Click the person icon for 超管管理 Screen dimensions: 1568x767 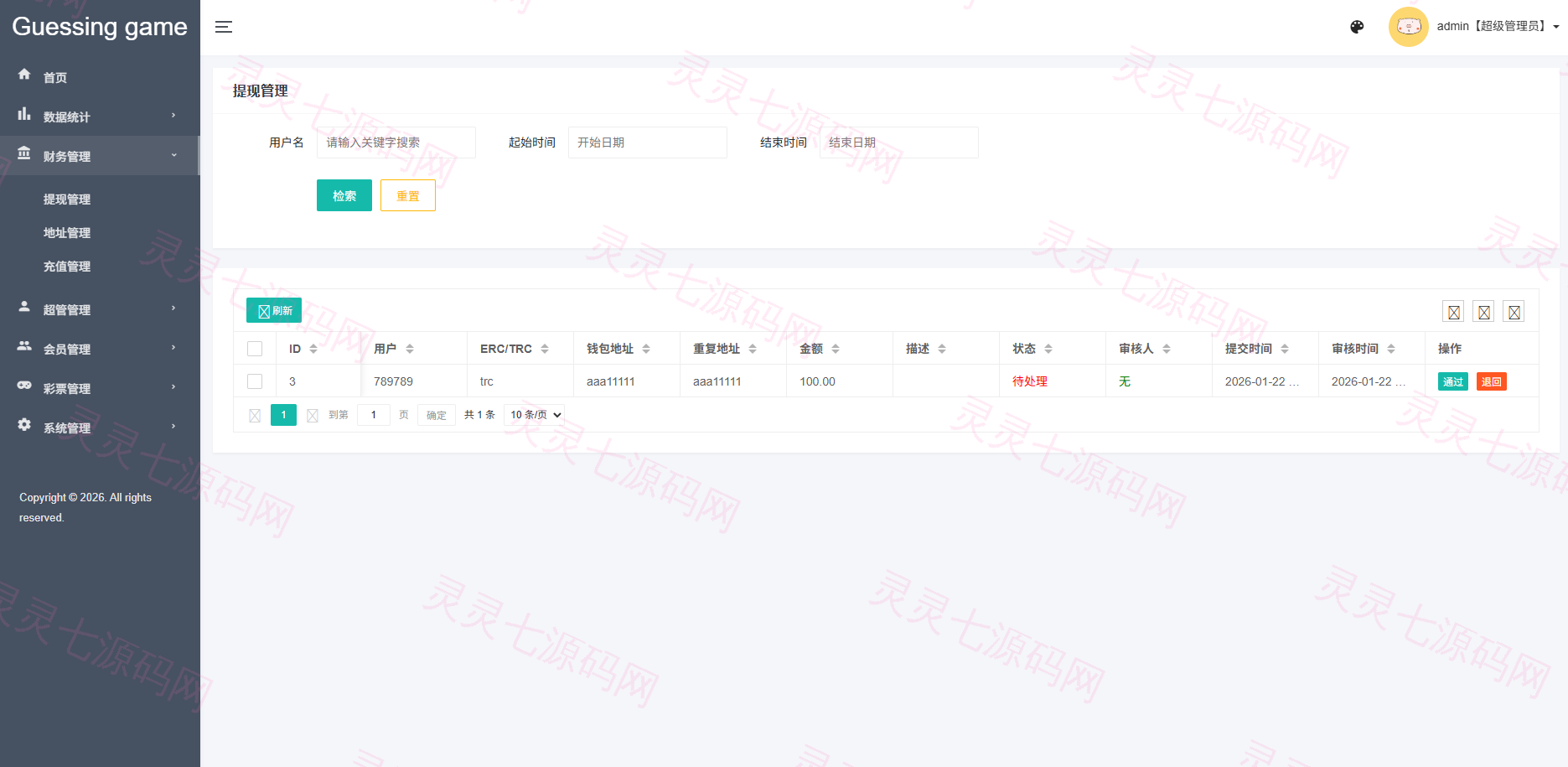click(24, 307)
